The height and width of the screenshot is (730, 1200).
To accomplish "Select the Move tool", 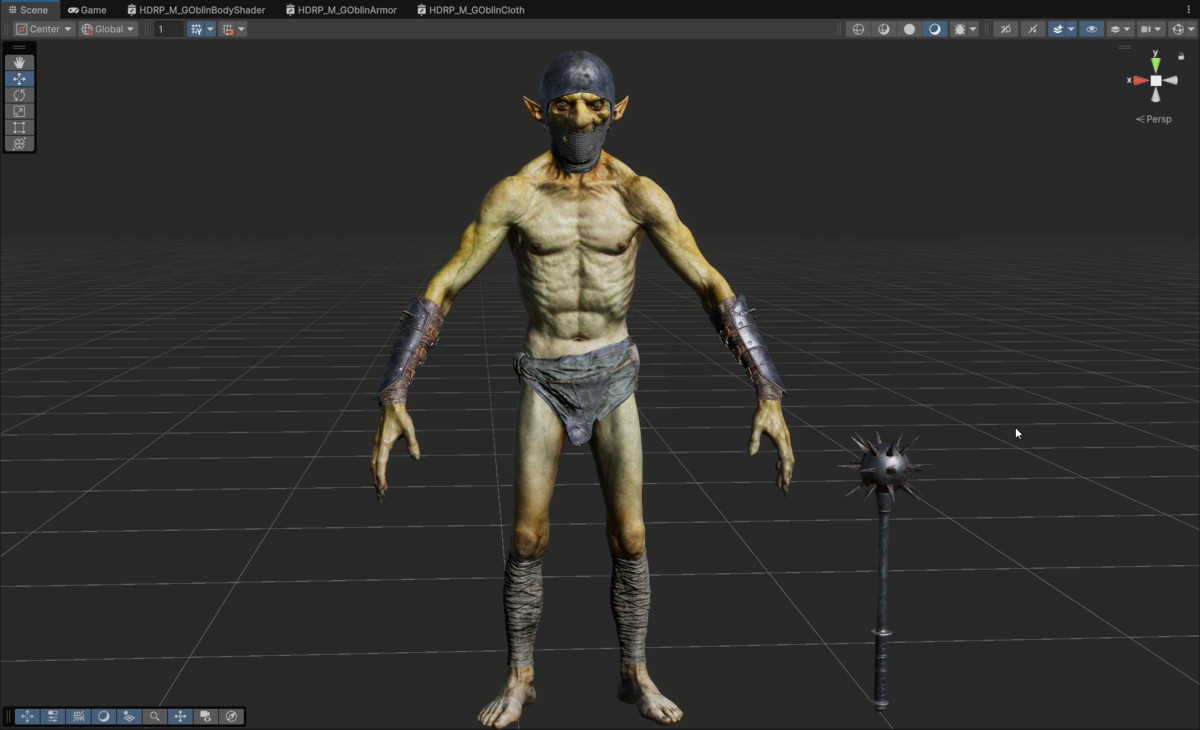I will coord(19,78).
